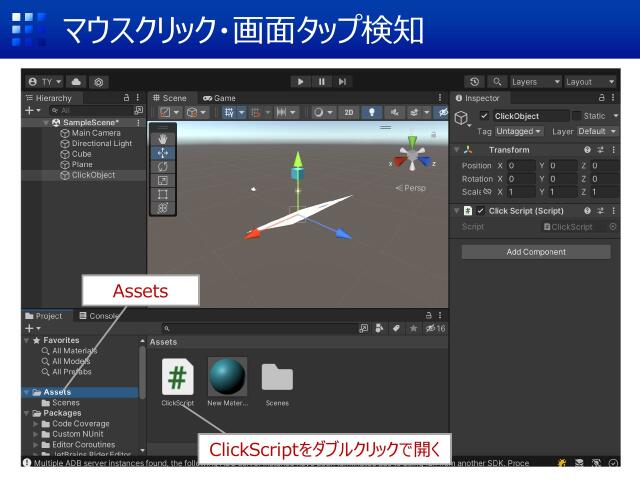Open the Layout dropdown
This screenshot has height=480, width=640.
pyautogui.click(x=590, y=81)
